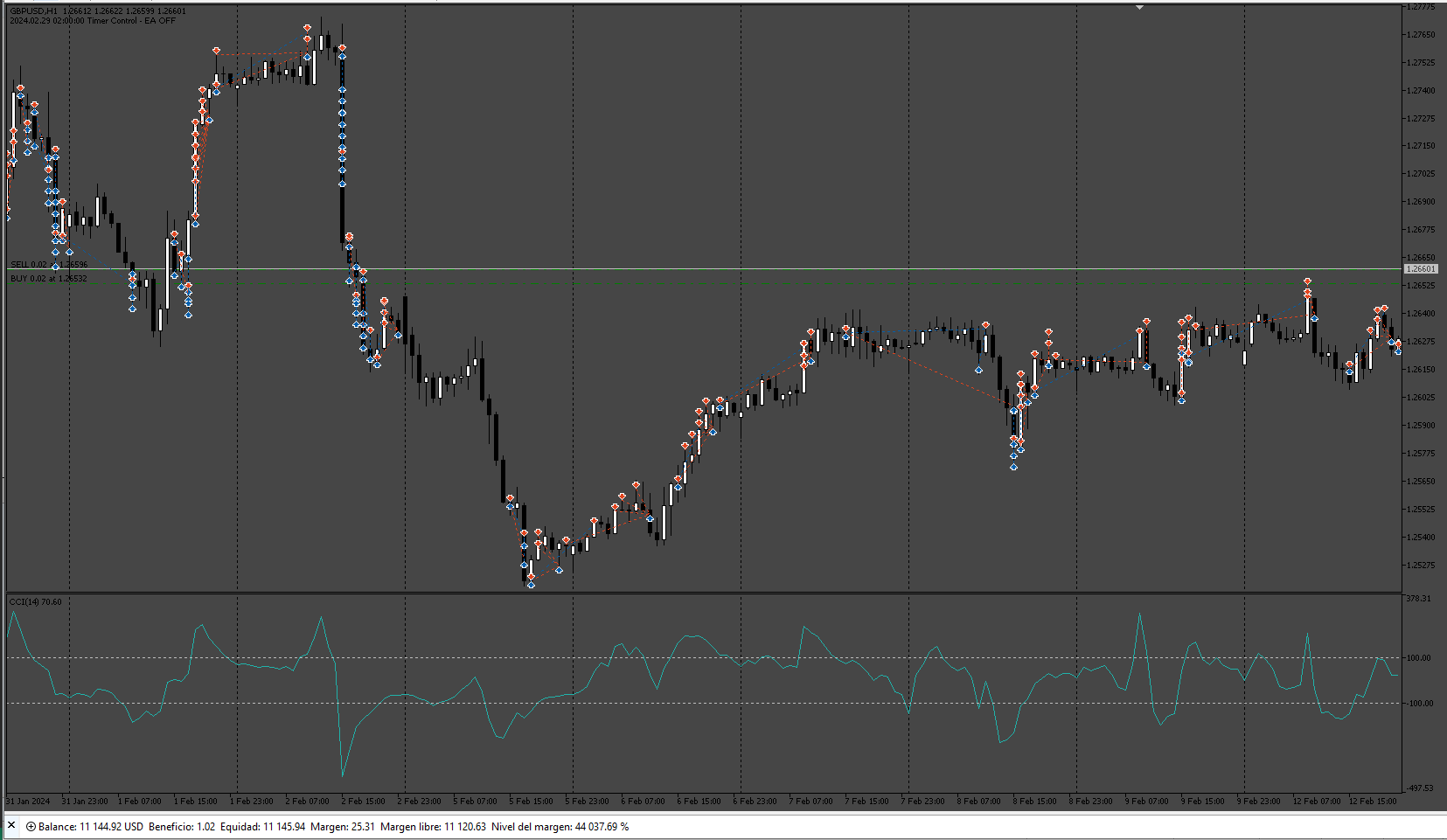Click the 1.26900 price scale label

click(1421, 202)
